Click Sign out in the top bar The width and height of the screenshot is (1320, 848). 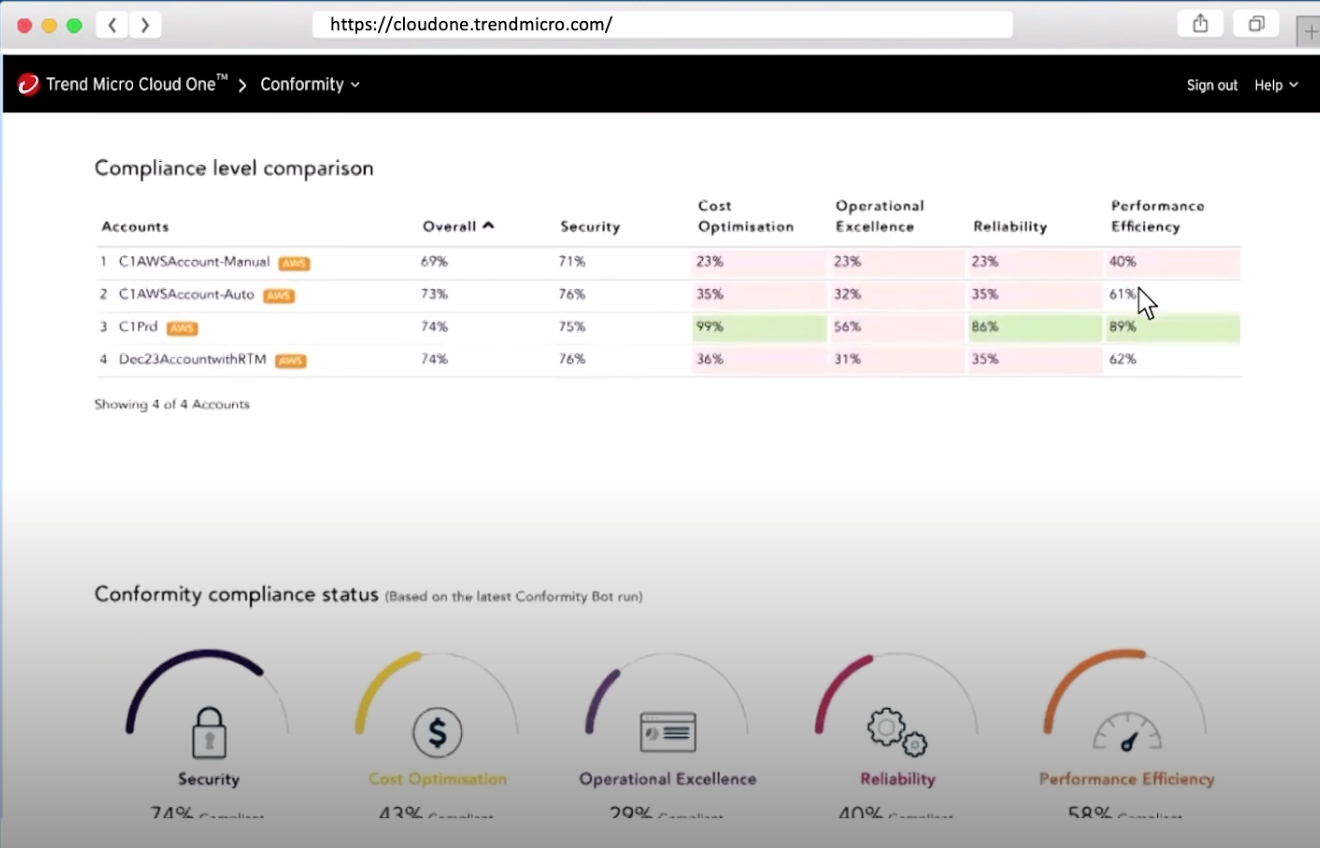(x=1211, y=85)
